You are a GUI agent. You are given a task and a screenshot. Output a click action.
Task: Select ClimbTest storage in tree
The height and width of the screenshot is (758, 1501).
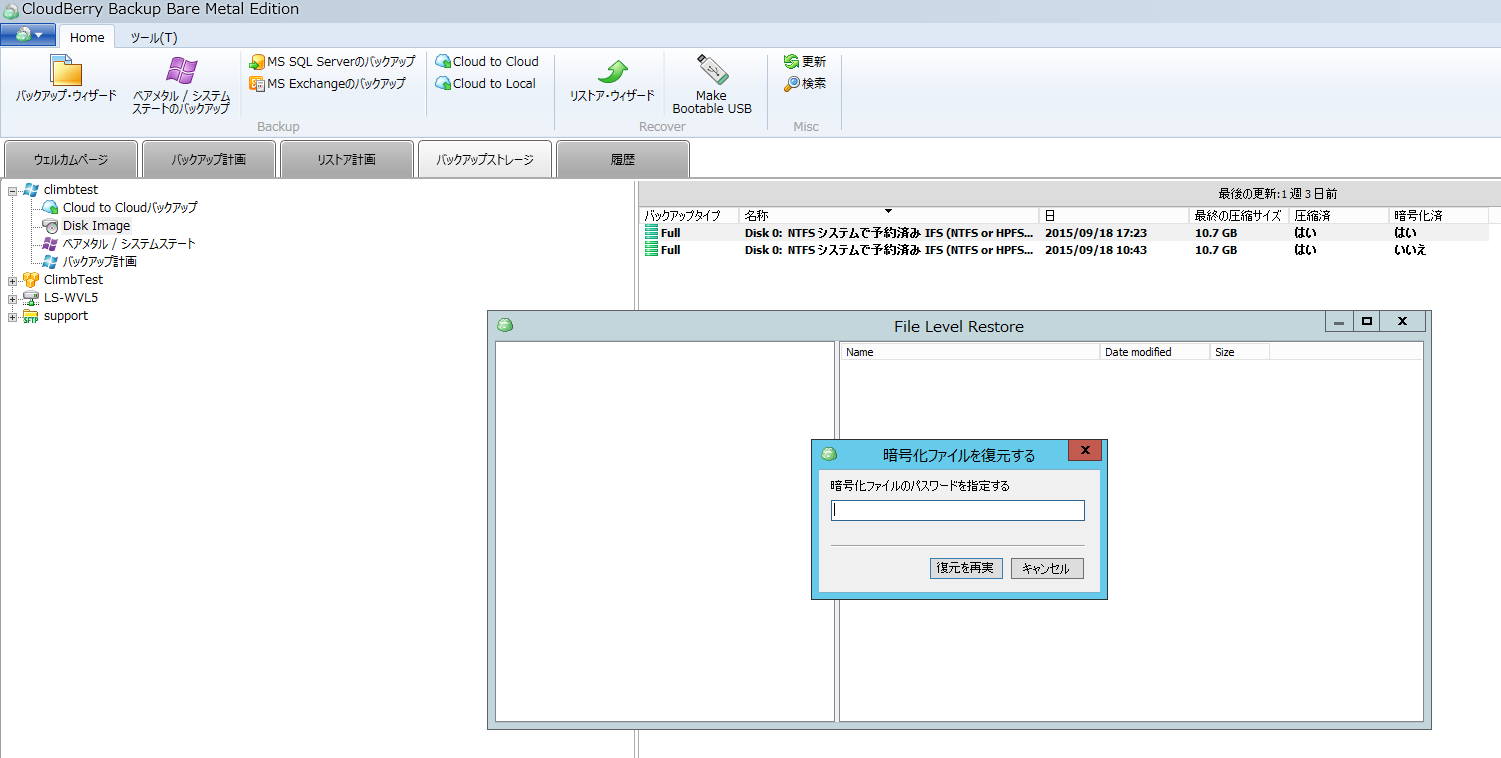[73, 279]
